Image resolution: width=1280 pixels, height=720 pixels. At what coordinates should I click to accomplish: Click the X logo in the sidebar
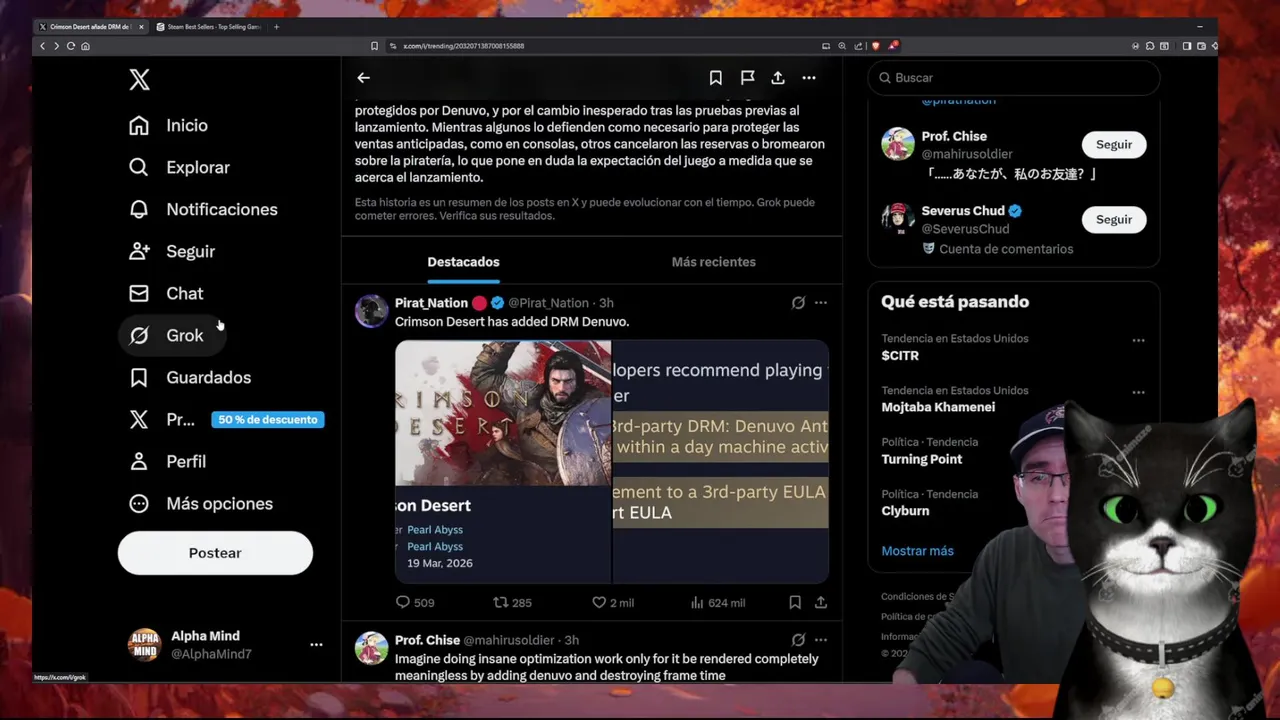(x=139, y=80)
